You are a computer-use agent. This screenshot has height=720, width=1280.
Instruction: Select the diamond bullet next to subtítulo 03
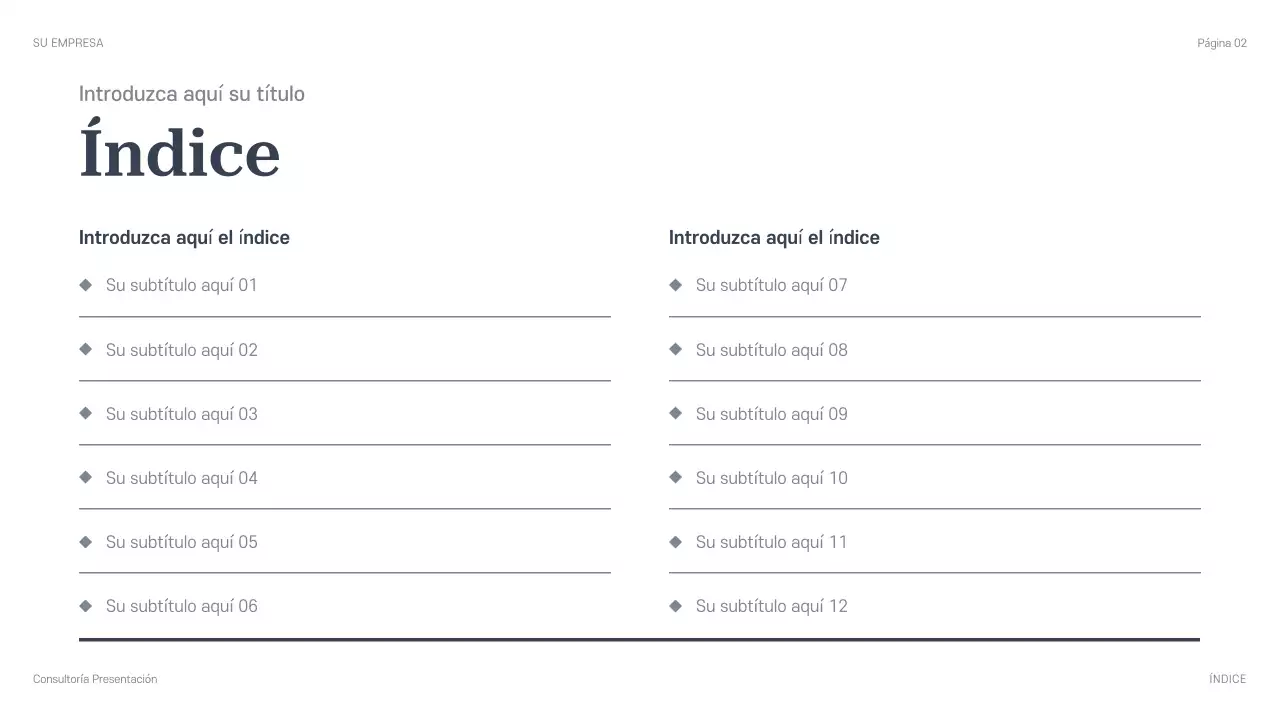click(x=85, y=413)
